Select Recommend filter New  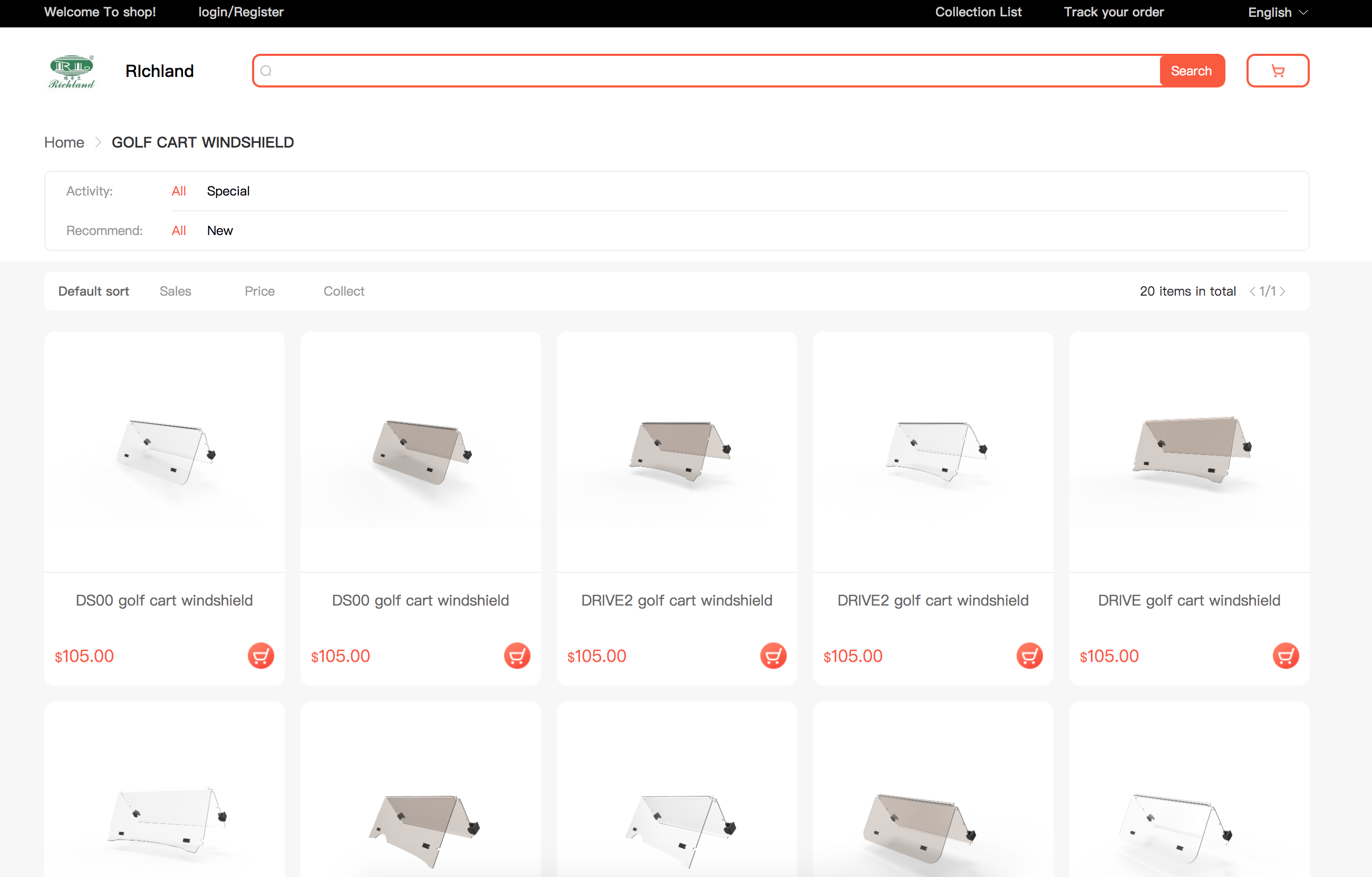pos(220,231)
